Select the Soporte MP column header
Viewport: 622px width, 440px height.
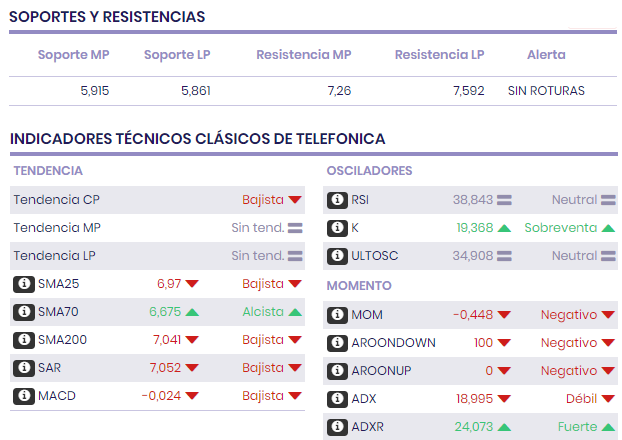(73, 55)
